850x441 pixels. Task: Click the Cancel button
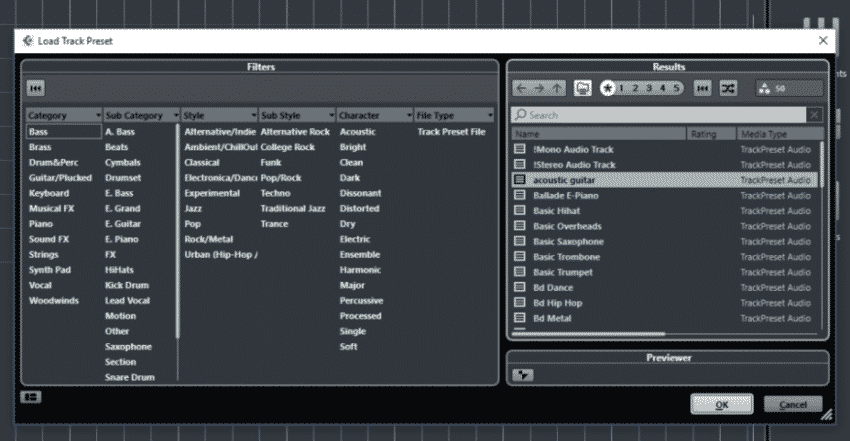pos(793,404)
